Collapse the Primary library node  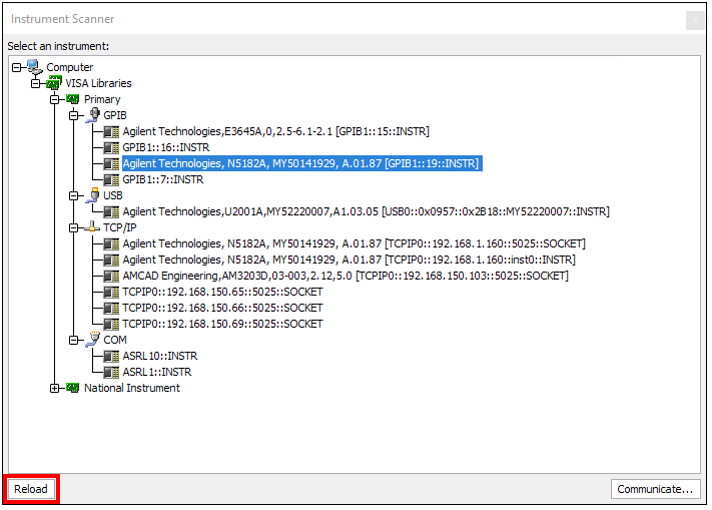54,99
